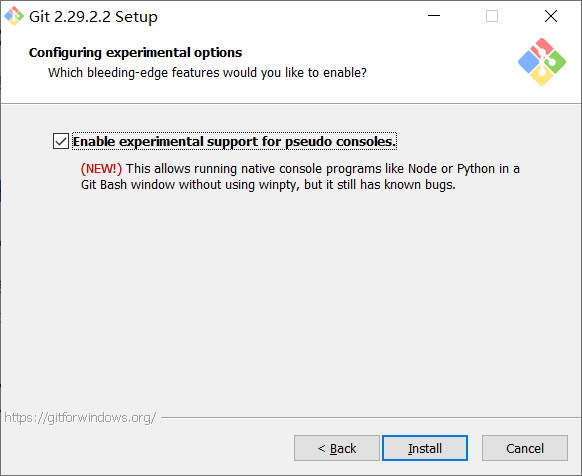Screen dimensions: 582x476
Task: Click the red (NEW!) label
Action: [101, 169]
